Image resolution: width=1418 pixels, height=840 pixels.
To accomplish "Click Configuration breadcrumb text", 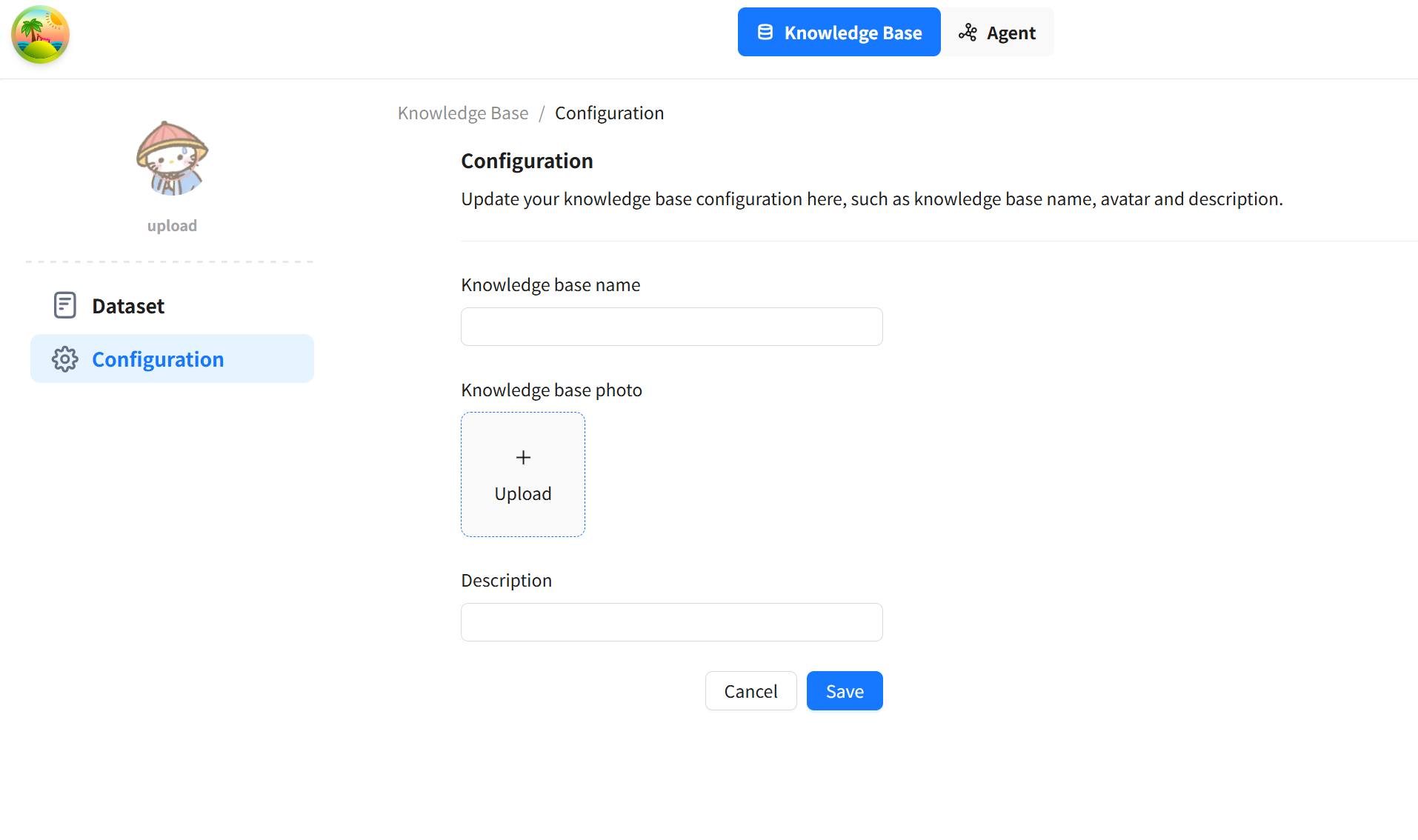I will point(609,113).
